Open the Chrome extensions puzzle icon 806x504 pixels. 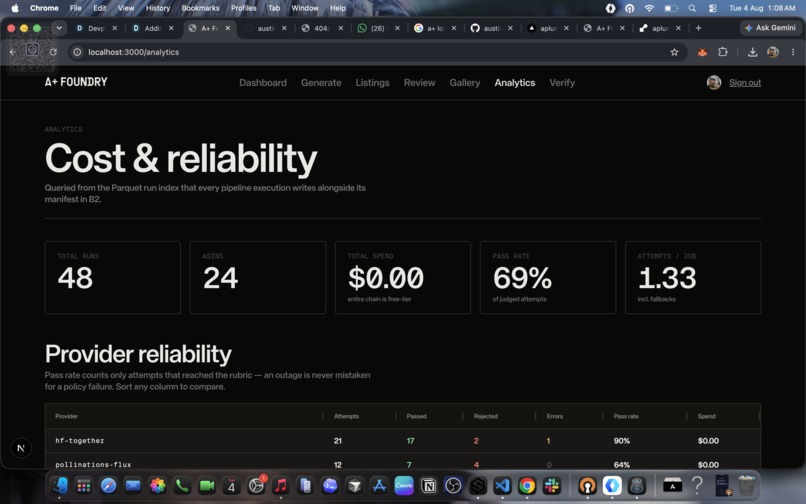tap(723, 52)
